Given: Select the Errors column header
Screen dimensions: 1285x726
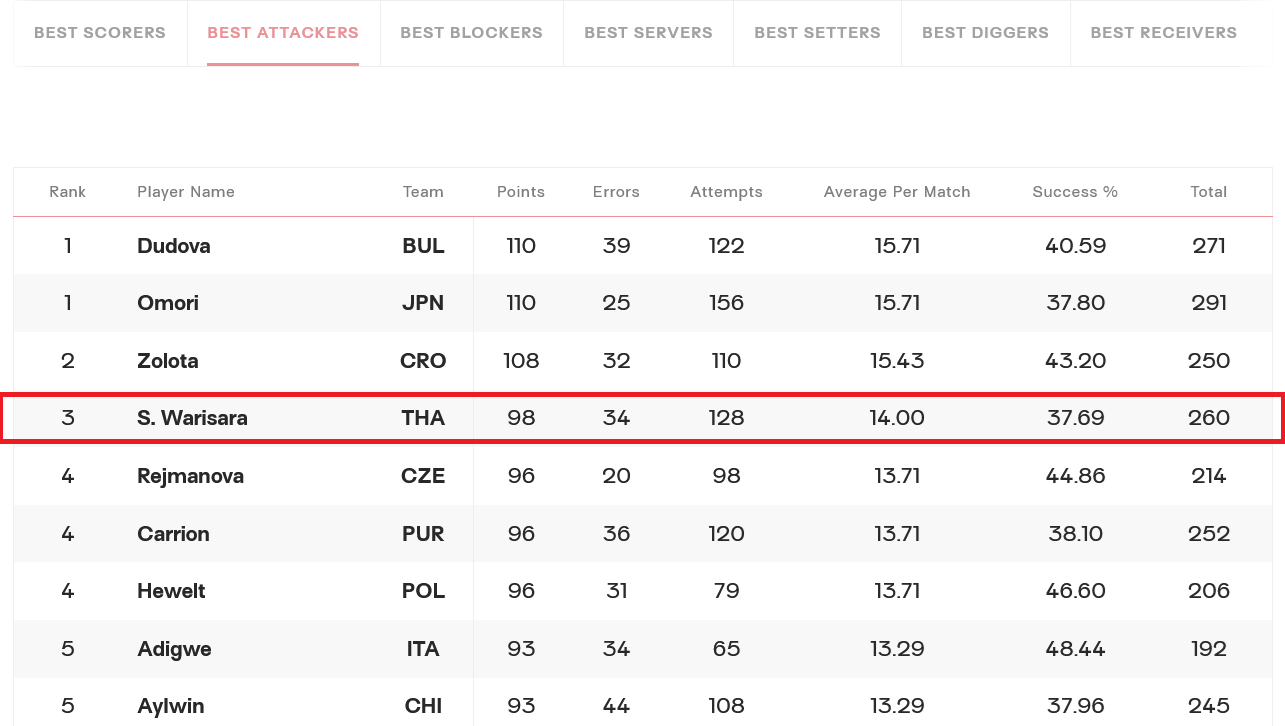Looking at the screenshot, I should point(616,192).
